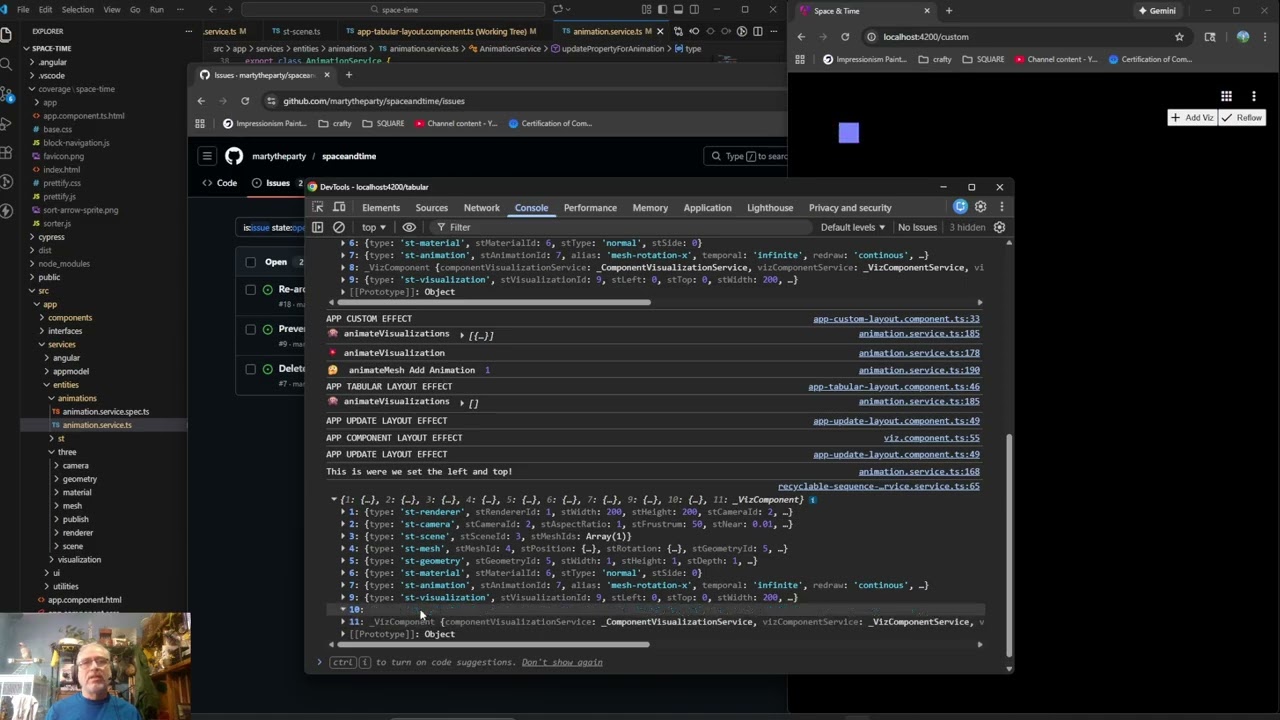Open the Default levels dropdown
Viewport: 1280px width, 720px height.
click(852, 227)
